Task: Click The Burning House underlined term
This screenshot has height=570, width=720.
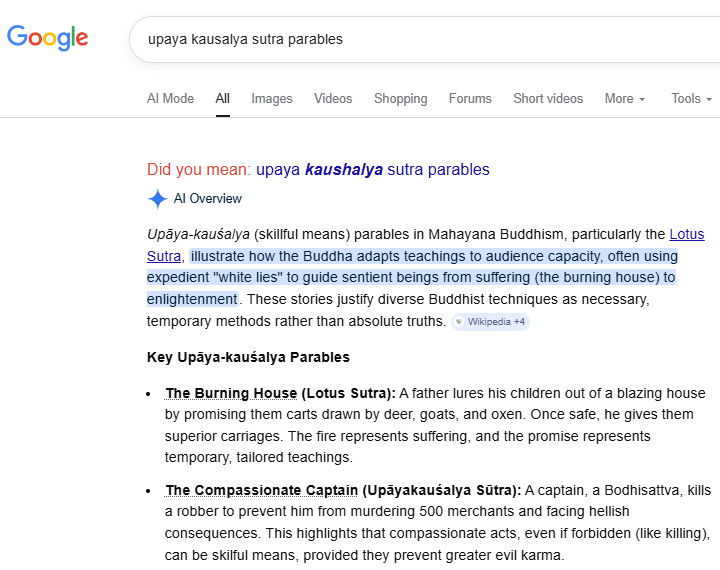Action: (231, 393)
